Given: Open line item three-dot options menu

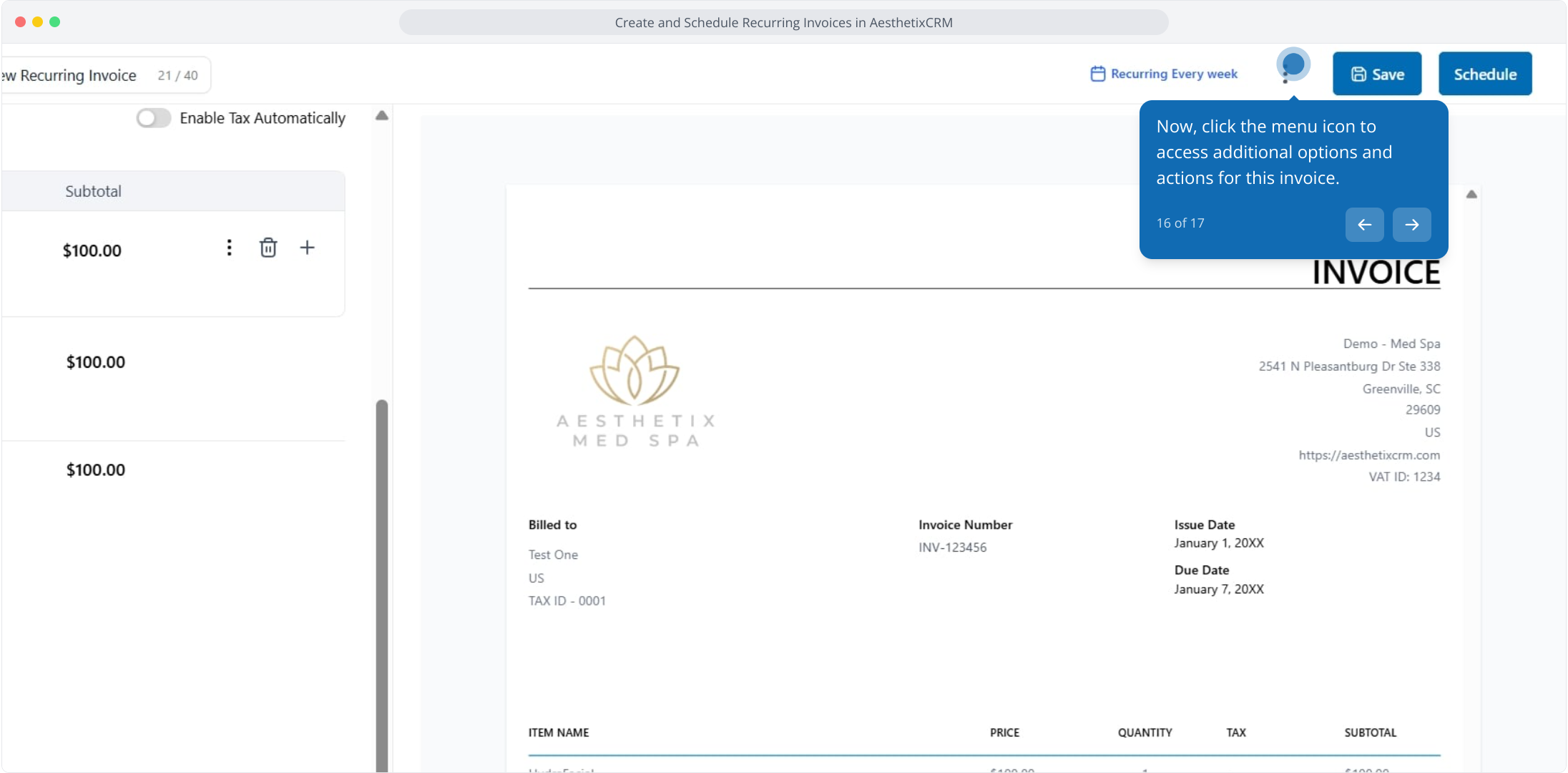Looking at the screenshot, I should click(x=229, y=248).
